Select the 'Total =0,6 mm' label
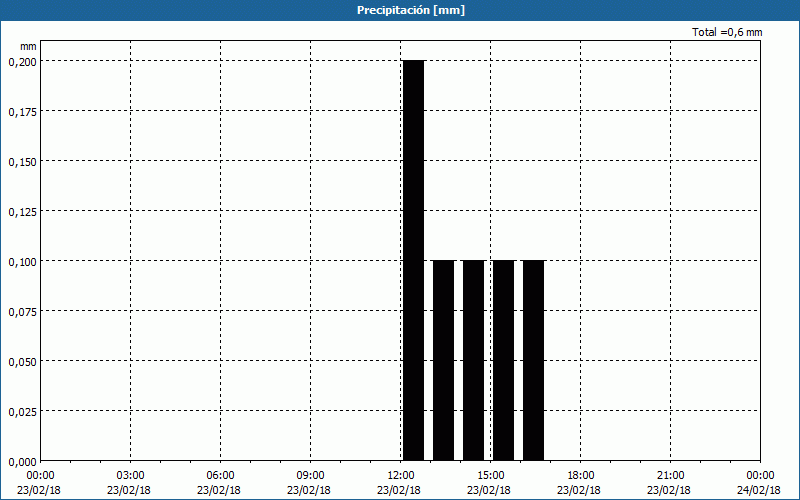Screen dimensions: 800x500 pos(727,32)
